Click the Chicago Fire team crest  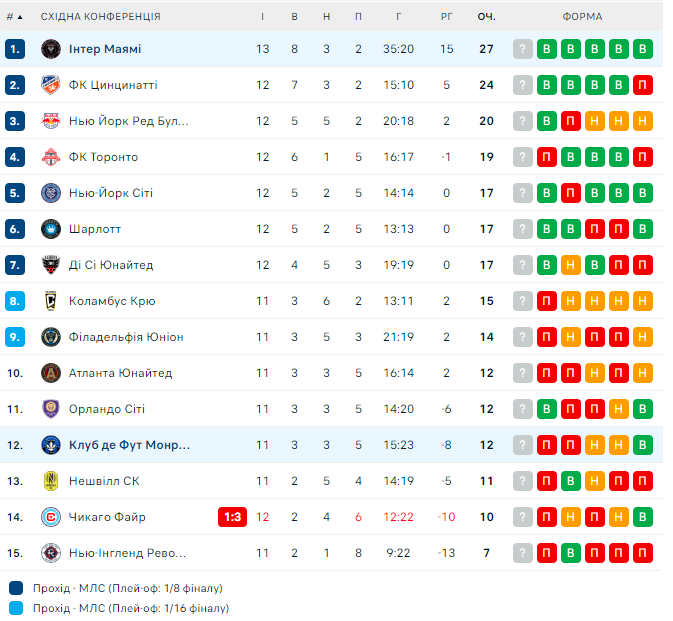[x=50, y=517]
